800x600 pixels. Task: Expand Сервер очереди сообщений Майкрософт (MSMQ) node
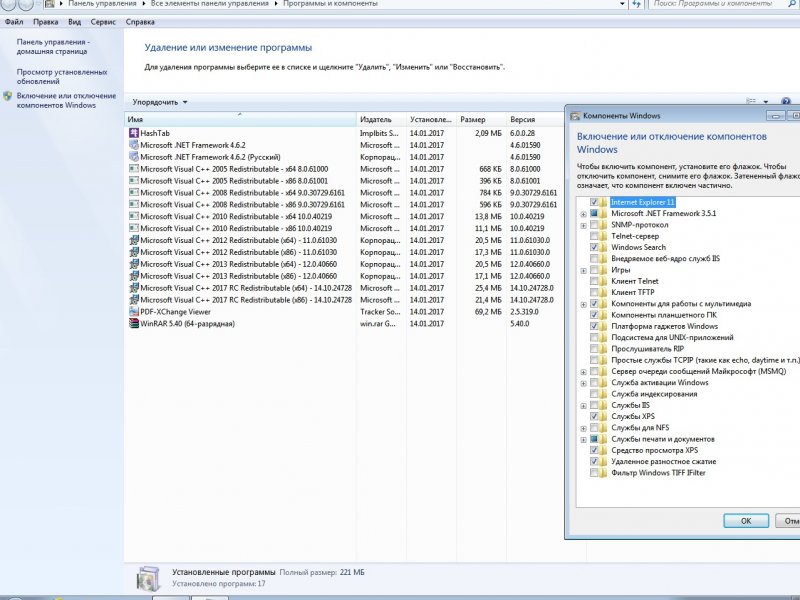coord(584,372)
